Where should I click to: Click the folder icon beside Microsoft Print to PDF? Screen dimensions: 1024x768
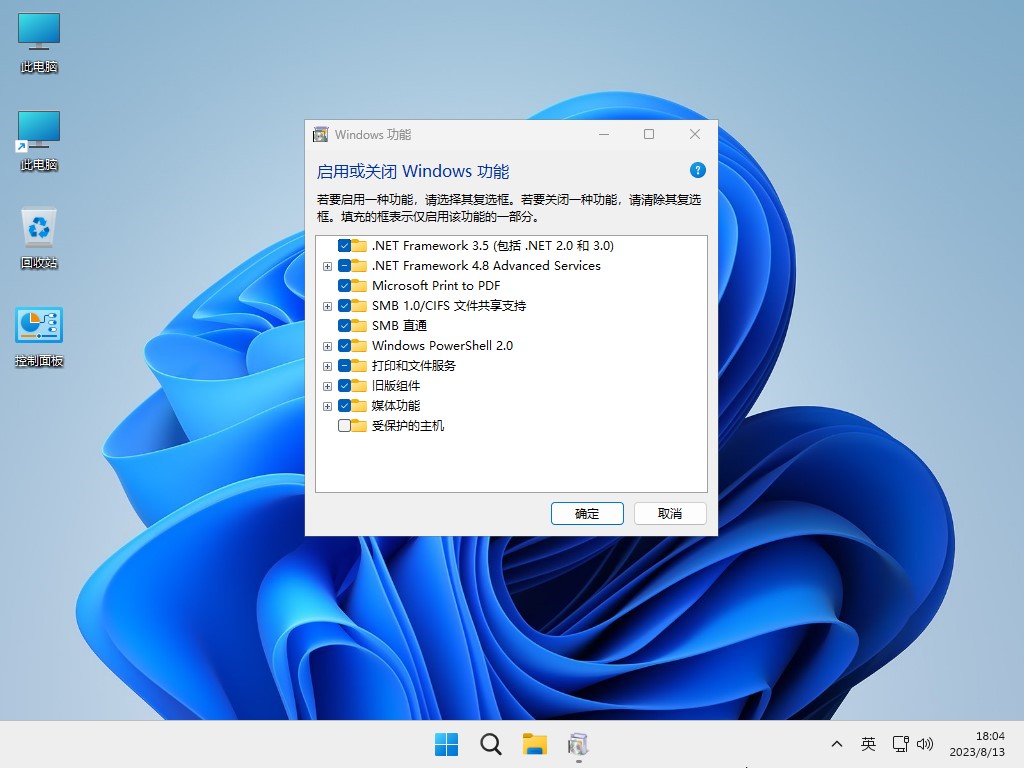click(x=359, y=285)
